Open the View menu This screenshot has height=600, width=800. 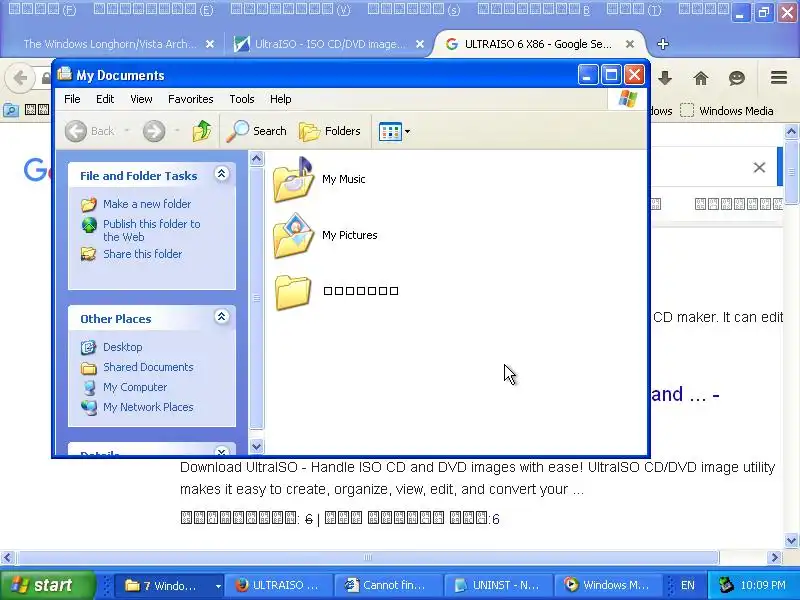[141, 99]
